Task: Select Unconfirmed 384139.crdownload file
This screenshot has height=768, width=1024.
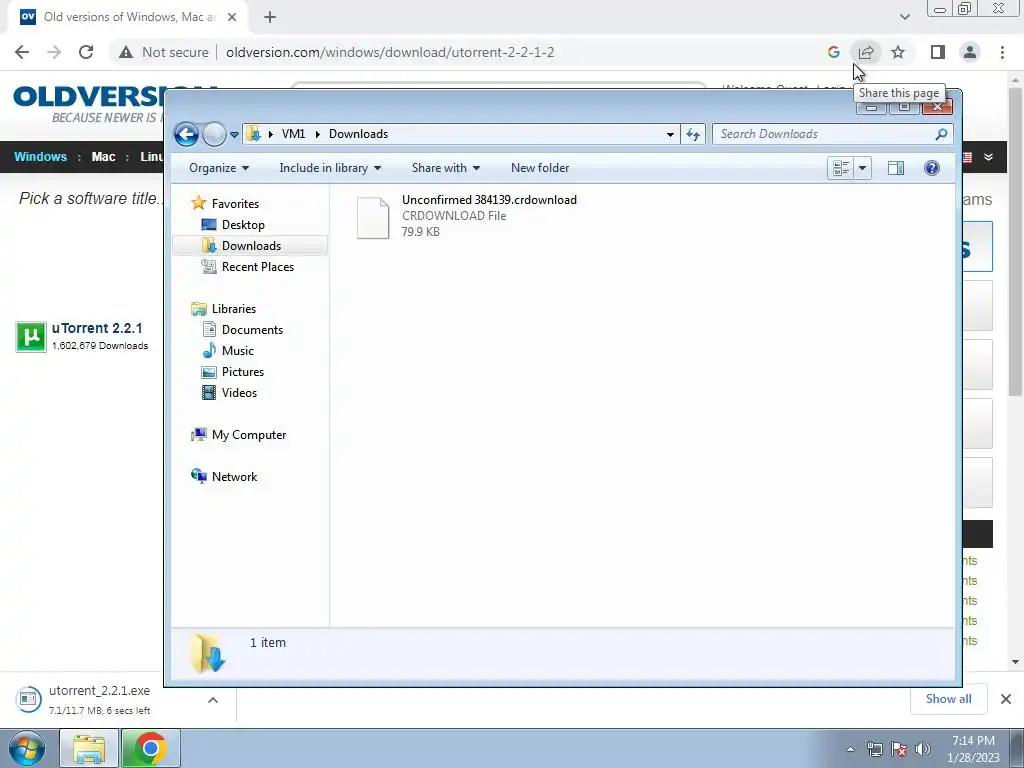Action: point(466,216)
